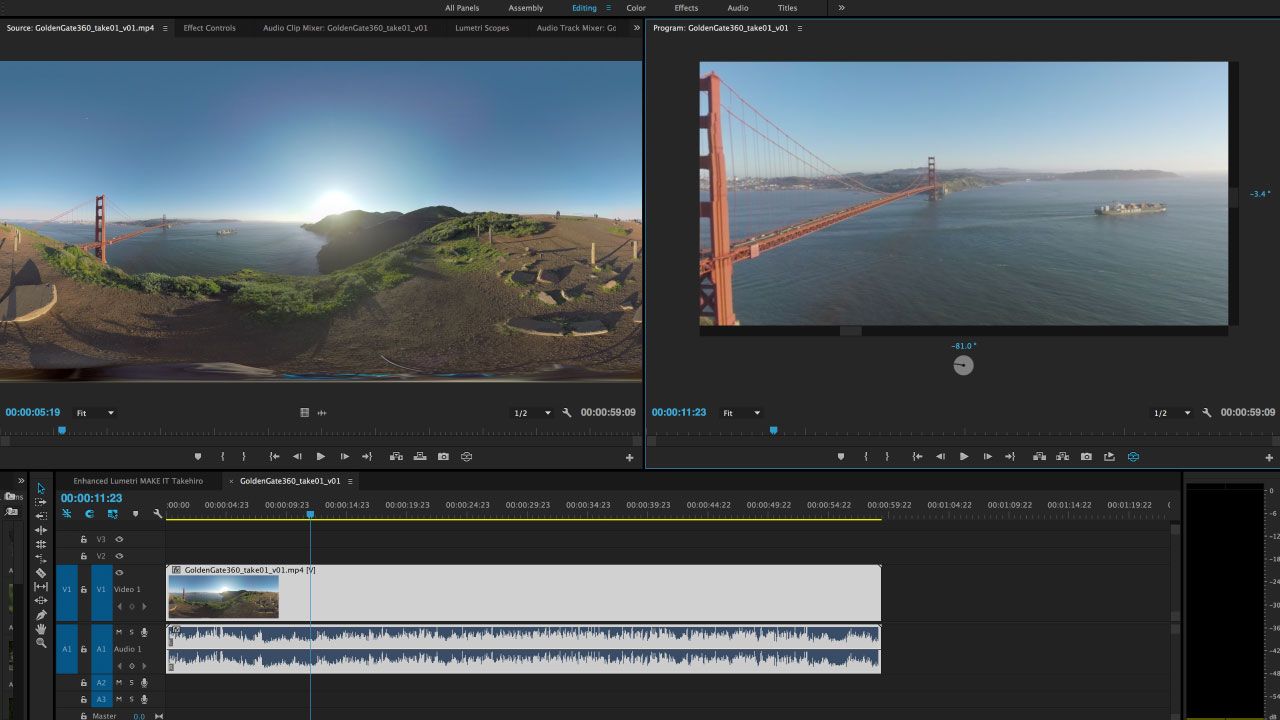Image resolution: width=1280 pixels, height=720 pixels.
Task: Switch to the Color workspace
Action: (x=636, y=8)
